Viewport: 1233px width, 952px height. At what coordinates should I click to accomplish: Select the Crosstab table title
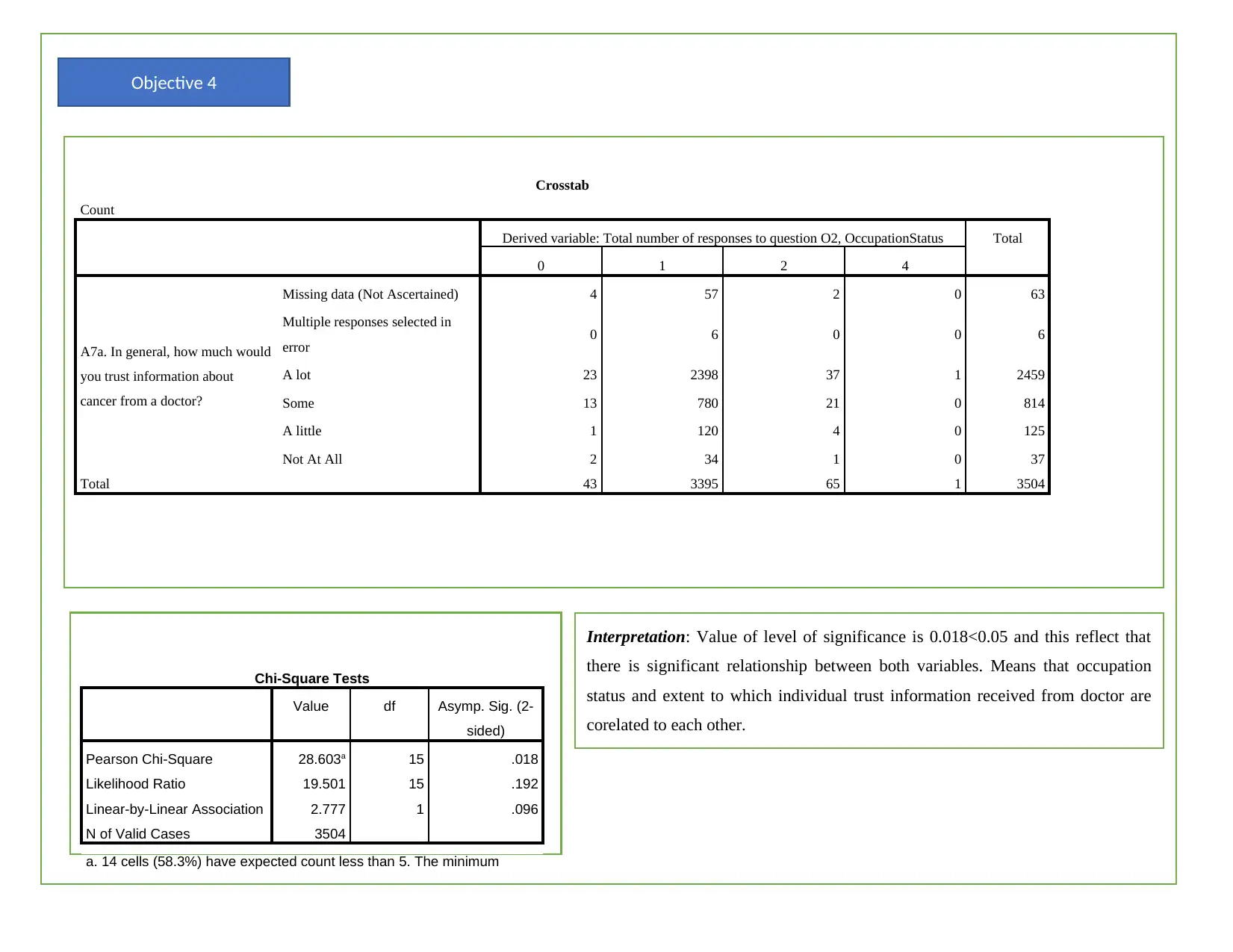click(562, 185)
